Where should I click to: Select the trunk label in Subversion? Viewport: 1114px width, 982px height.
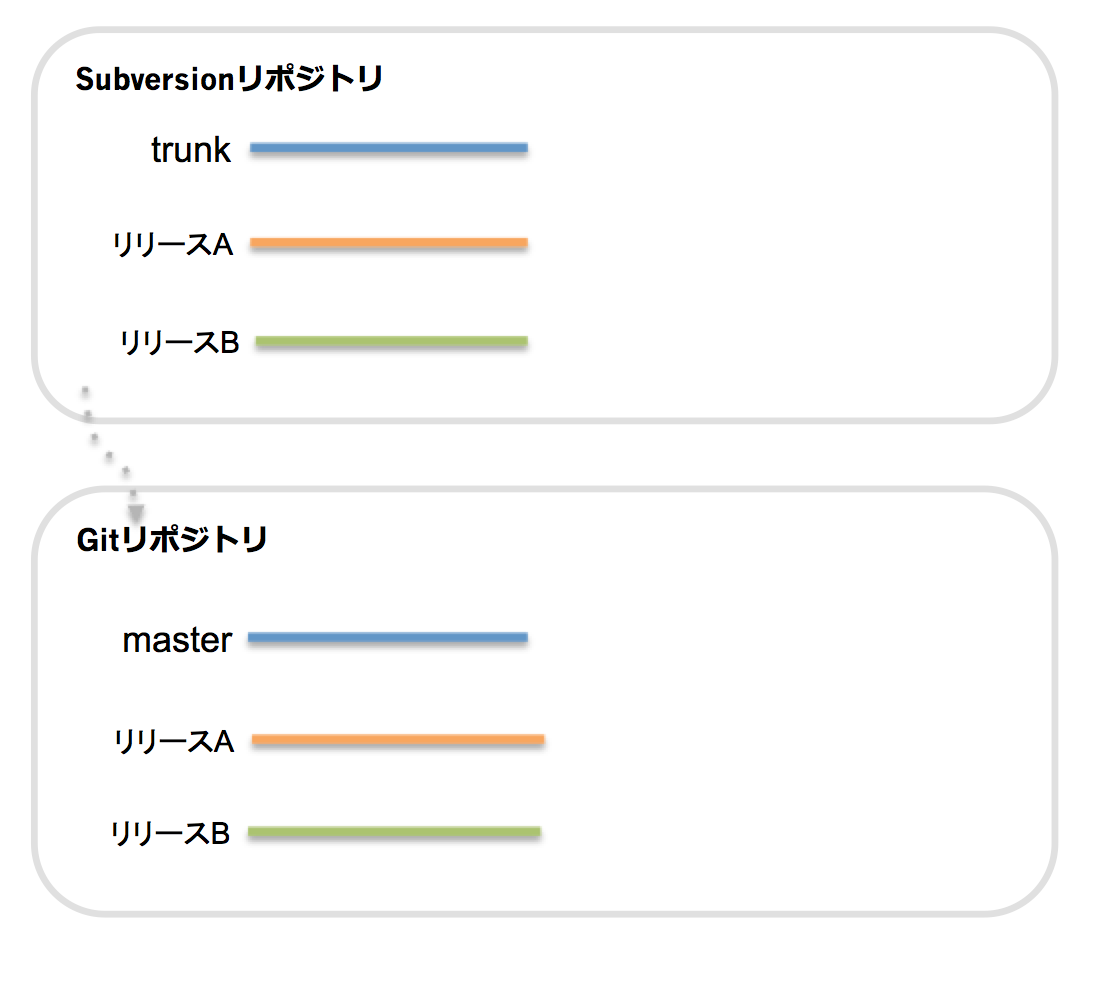coord(190,150)
